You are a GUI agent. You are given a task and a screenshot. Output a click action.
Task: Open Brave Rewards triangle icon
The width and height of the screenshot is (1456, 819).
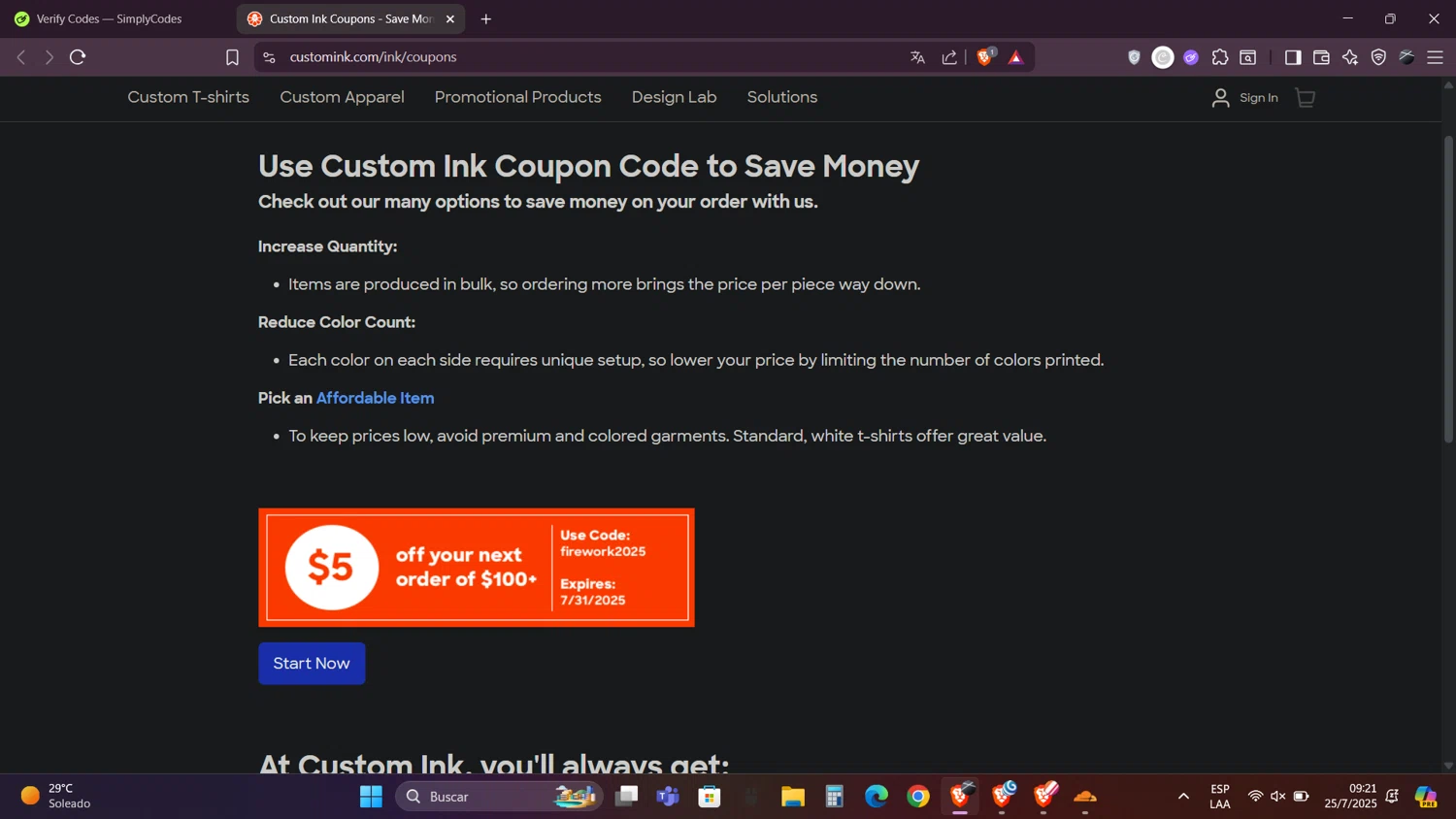click(1015, 58)
